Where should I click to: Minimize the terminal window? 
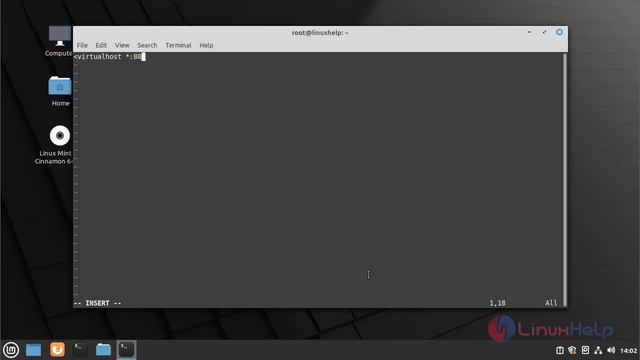pyautogui.click(x=529, y=32)
